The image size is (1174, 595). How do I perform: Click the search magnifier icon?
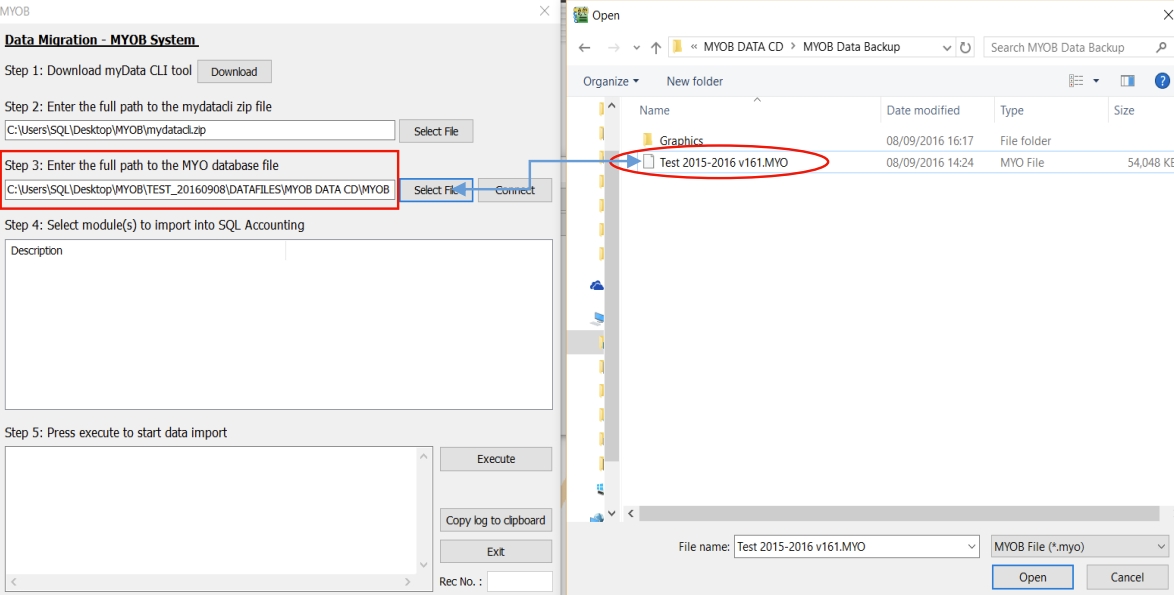coord(1160,48)
